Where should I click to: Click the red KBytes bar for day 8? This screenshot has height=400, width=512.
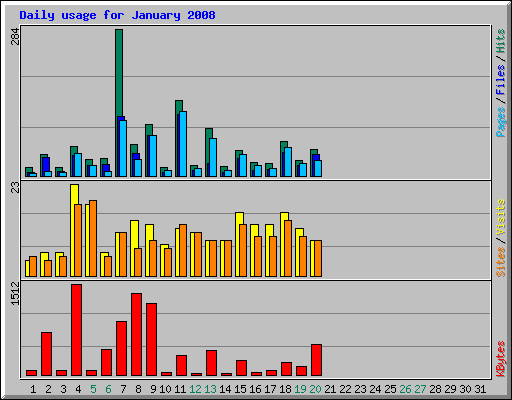pyautogui.click(x=136, y=335)
